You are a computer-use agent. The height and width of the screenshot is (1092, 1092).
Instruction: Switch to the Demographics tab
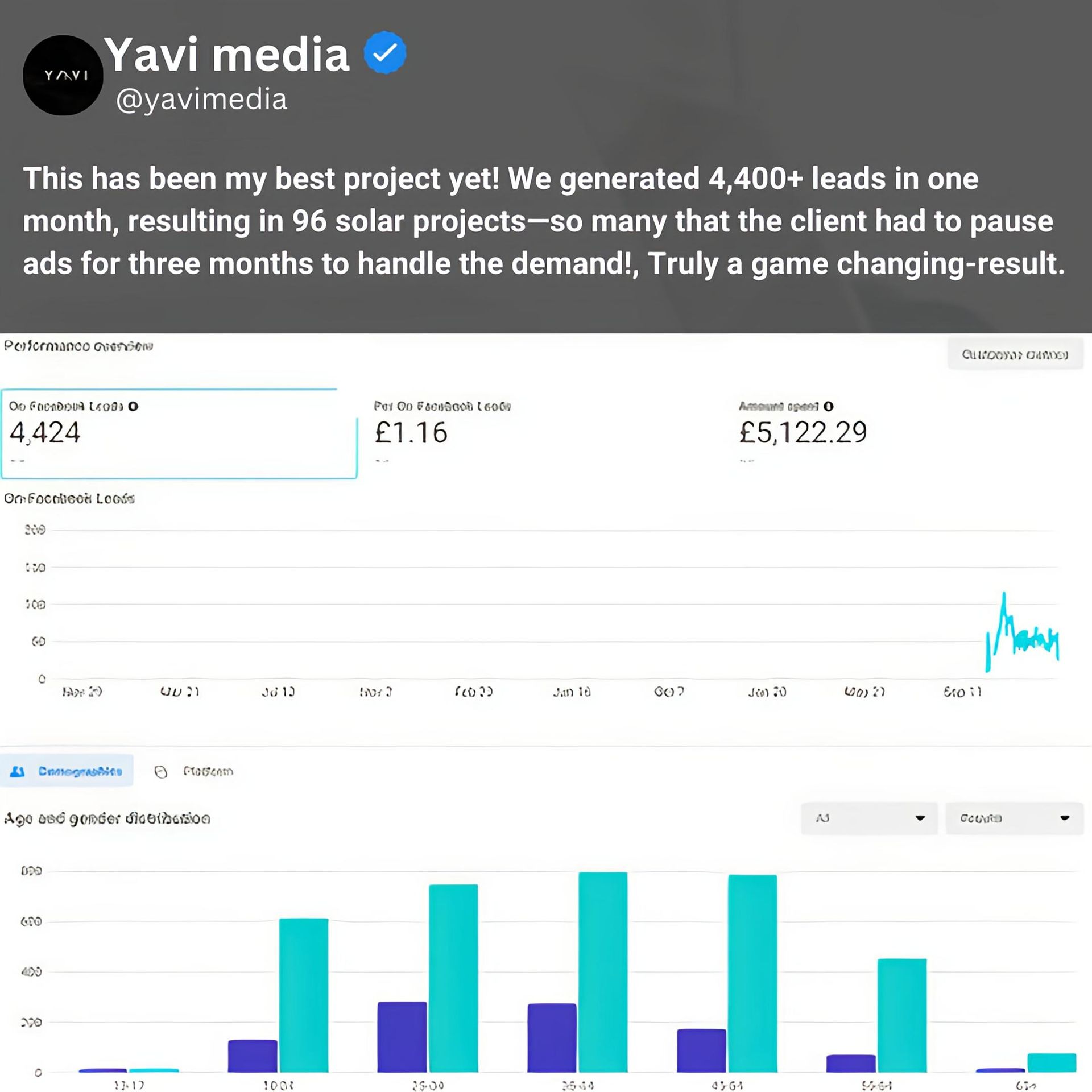point(67,771)
